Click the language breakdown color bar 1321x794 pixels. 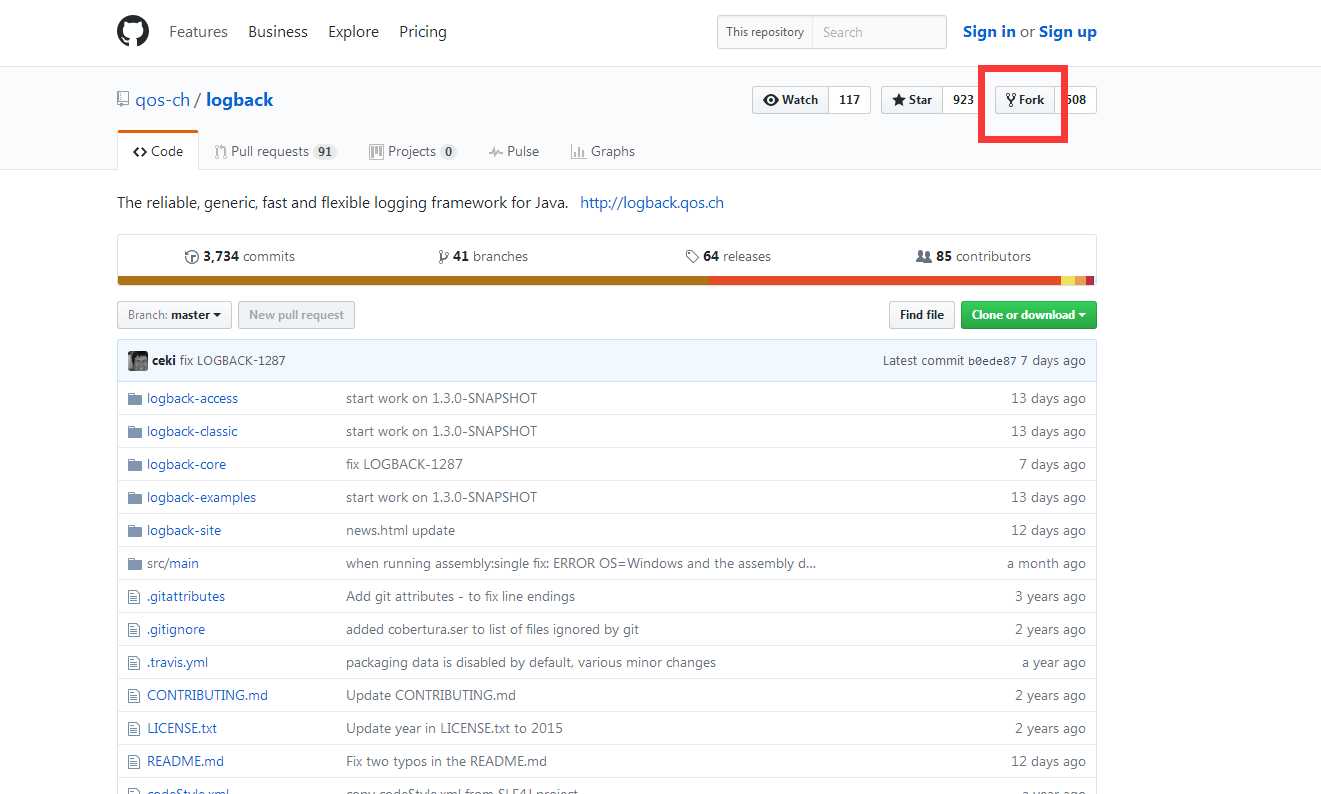(x=606, y=281)
